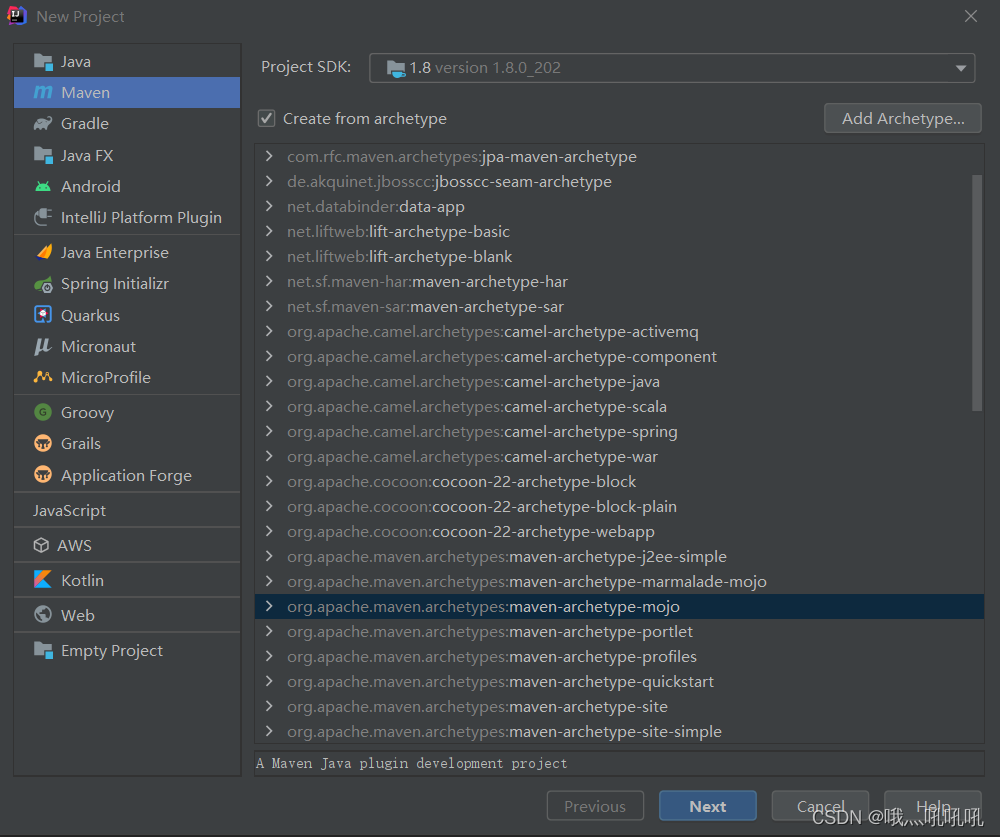The height and width of the screenshot is (837, 1000).
Task: Click 'A Maven Java plugin development project' description
Action: click(411, 764)
